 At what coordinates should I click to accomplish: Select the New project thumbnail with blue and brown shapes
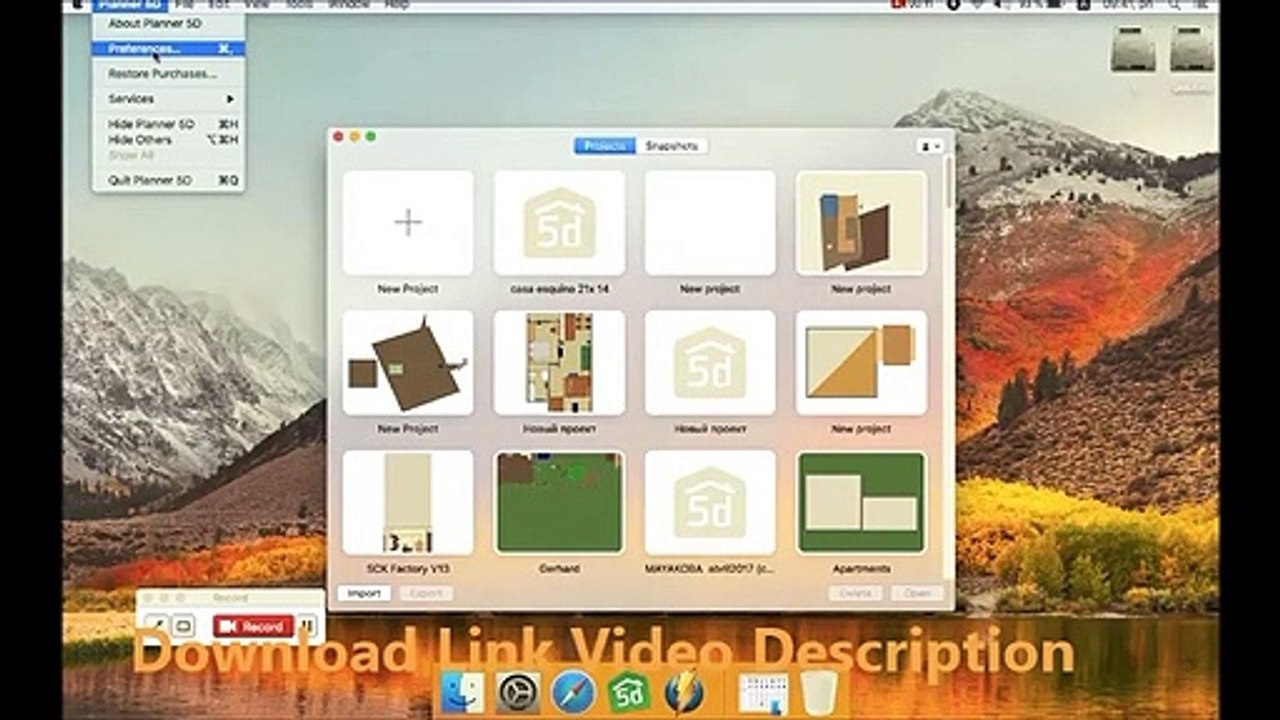click(x=861, y=222)
